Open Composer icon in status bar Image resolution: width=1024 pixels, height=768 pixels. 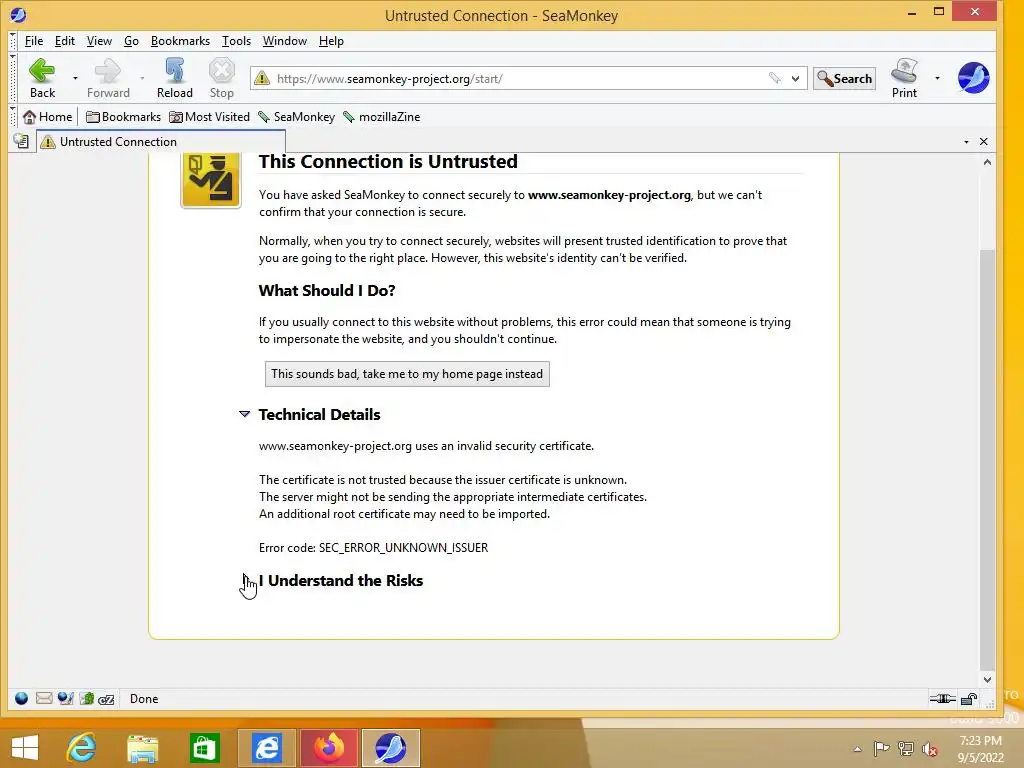pos(65,699)
